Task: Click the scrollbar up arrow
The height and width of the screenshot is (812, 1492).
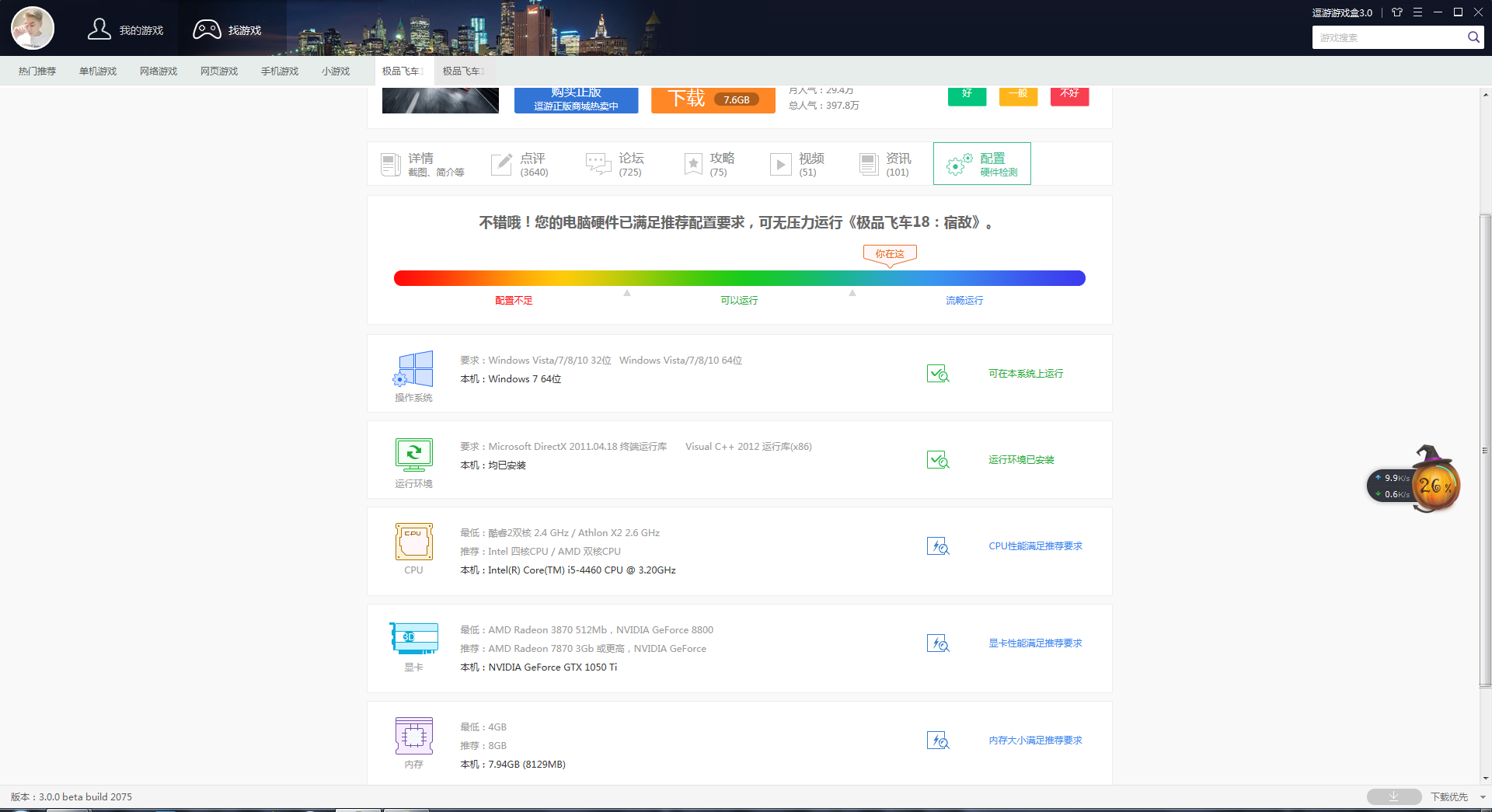Action: (x=1485, y=94)
